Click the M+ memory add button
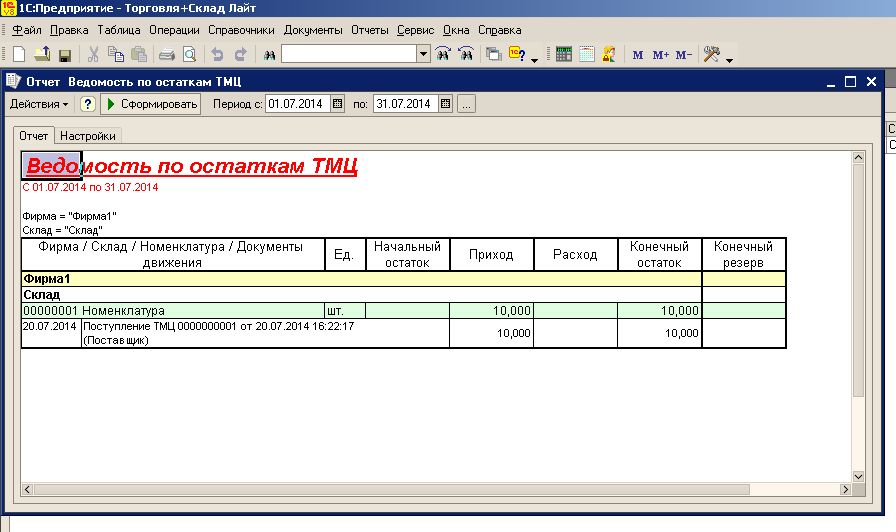Viewport: 896px width, 532px height. tap(661, 55)
